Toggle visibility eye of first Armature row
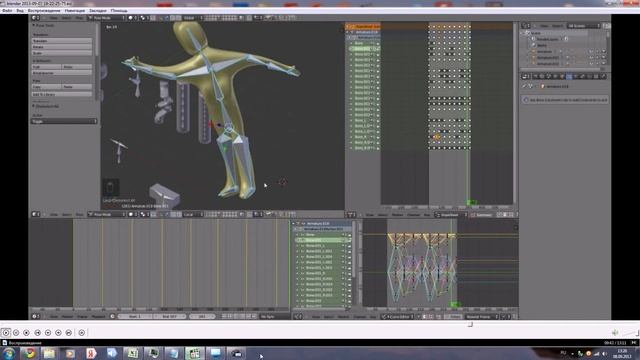Viewport: 640px width, 360px height. [x=591, y=52]
